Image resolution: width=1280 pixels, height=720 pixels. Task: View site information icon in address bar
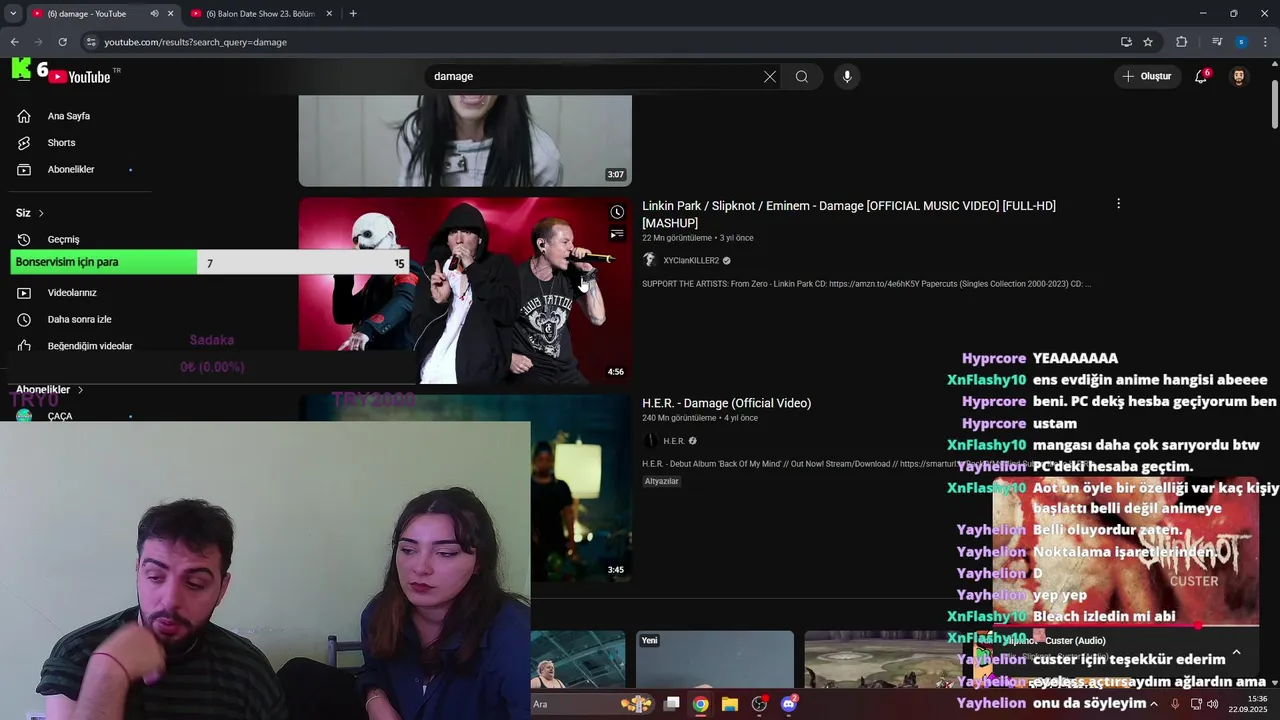(x=91, y=42)
